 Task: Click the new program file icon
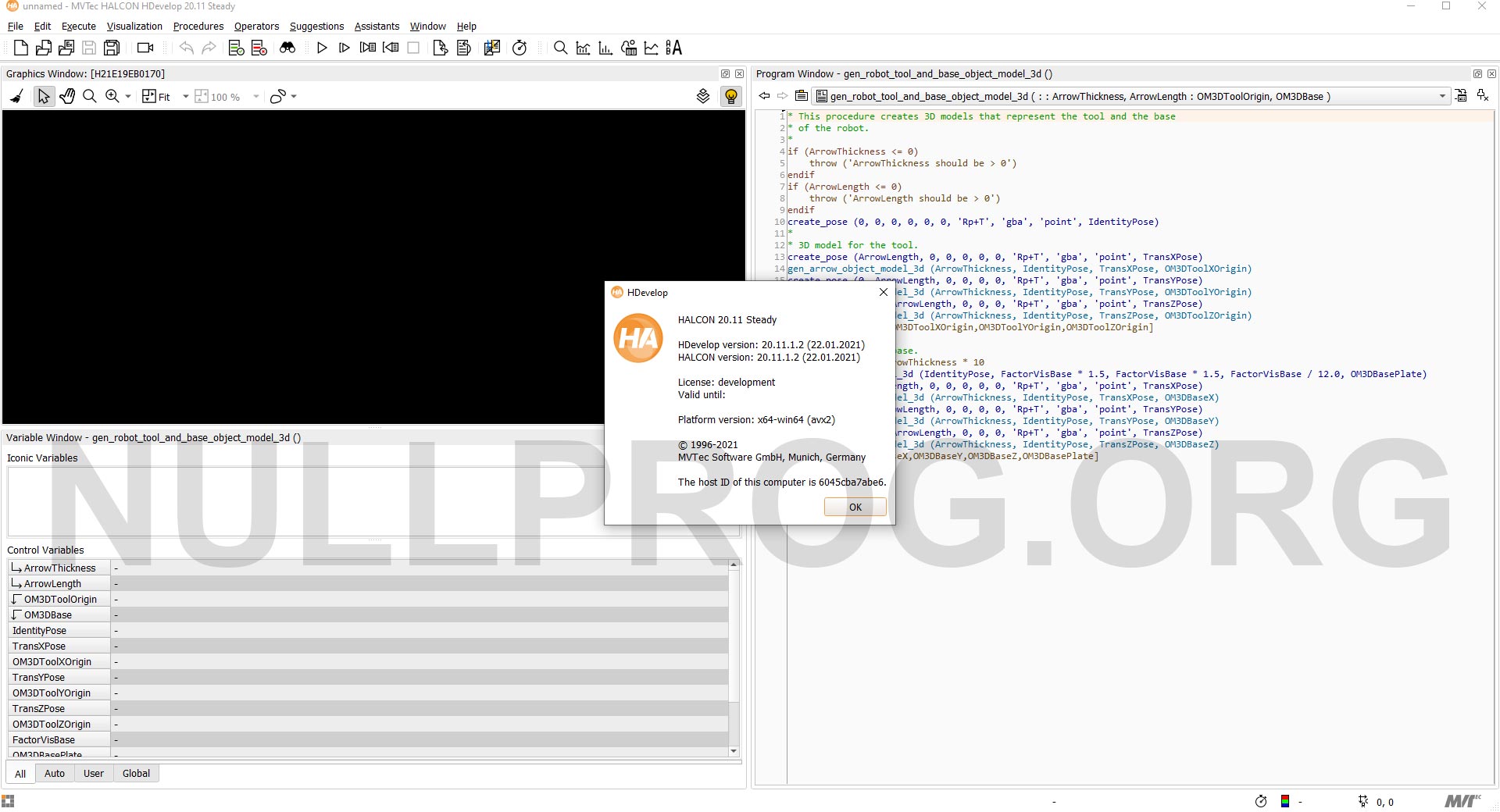[21, 48]
